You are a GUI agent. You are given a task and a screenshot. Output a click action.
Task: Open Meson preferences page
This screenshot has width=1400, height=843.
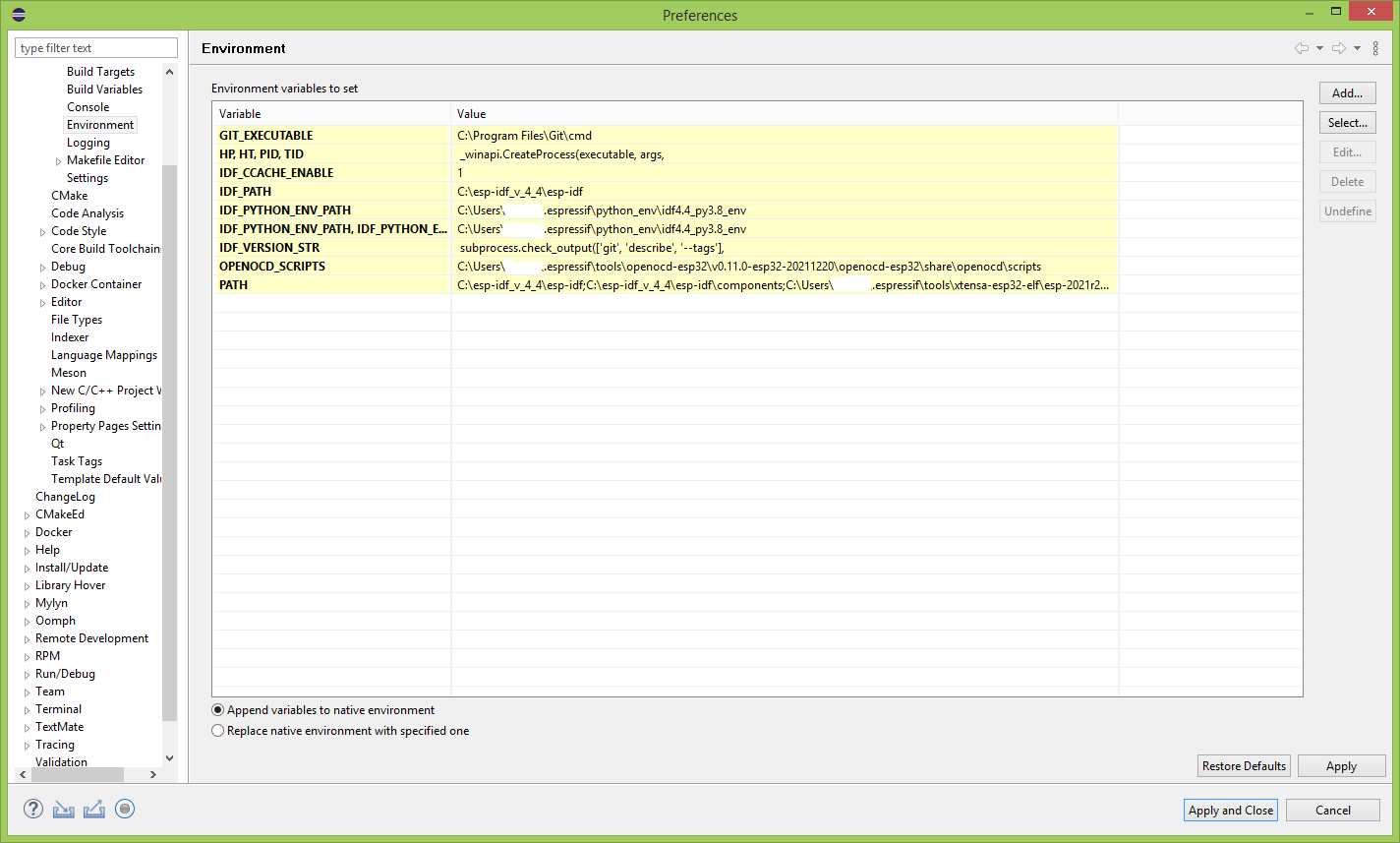point(69,373)
